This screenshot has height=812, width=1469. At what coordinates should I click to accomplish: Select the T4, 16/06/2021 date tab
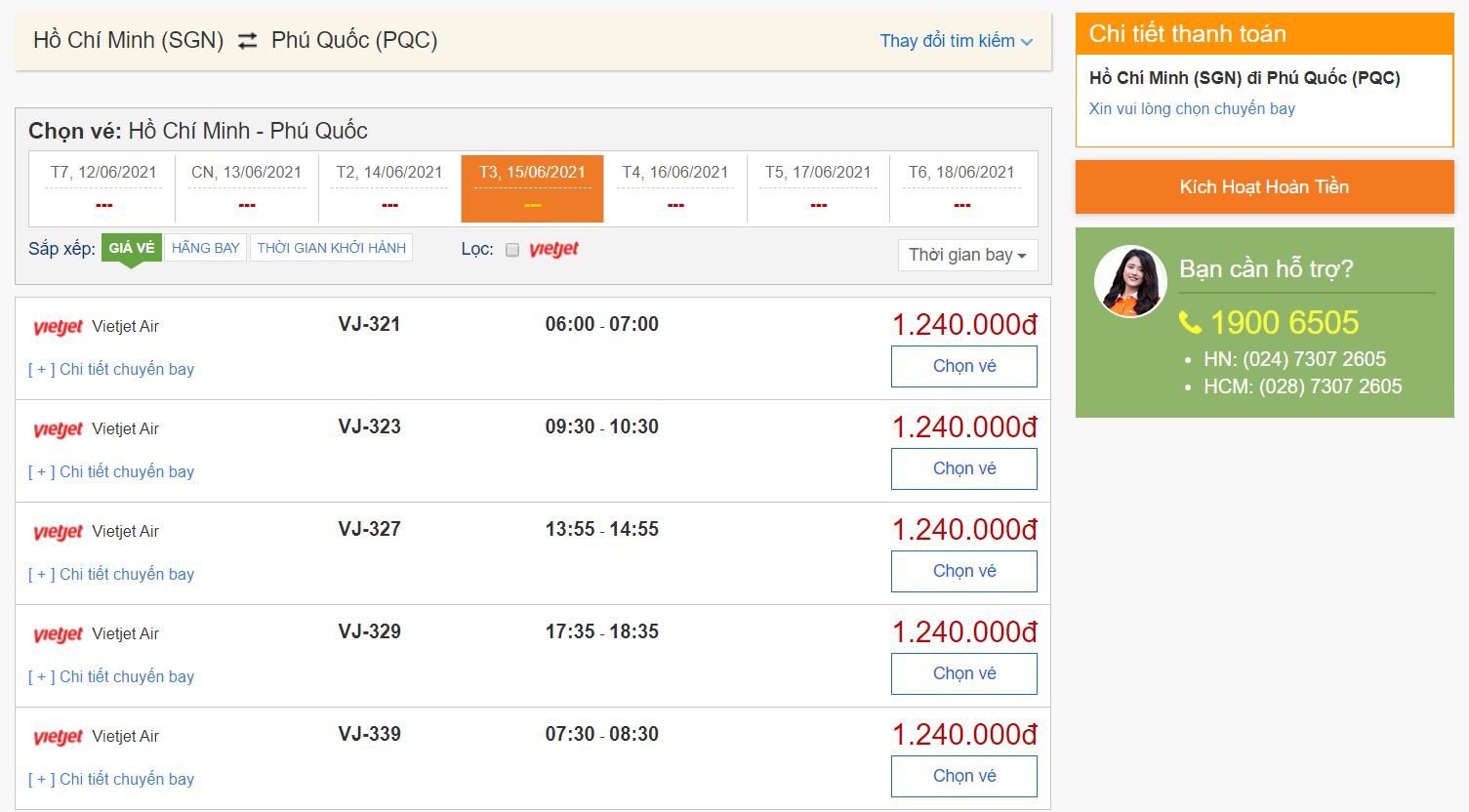675,187
